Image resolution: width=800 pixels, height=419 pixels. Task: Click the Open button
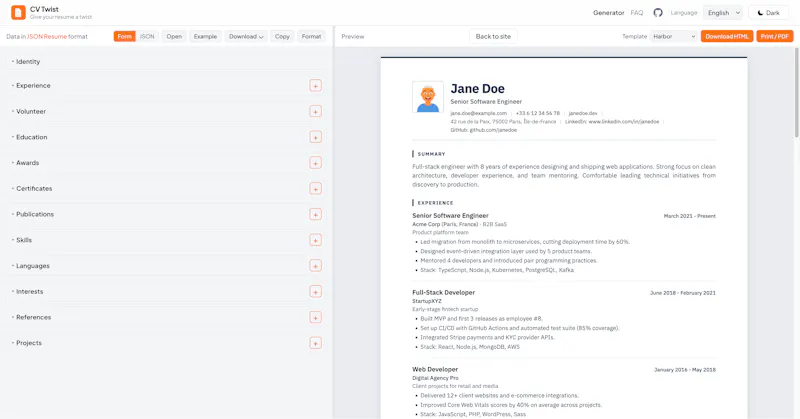174,36
